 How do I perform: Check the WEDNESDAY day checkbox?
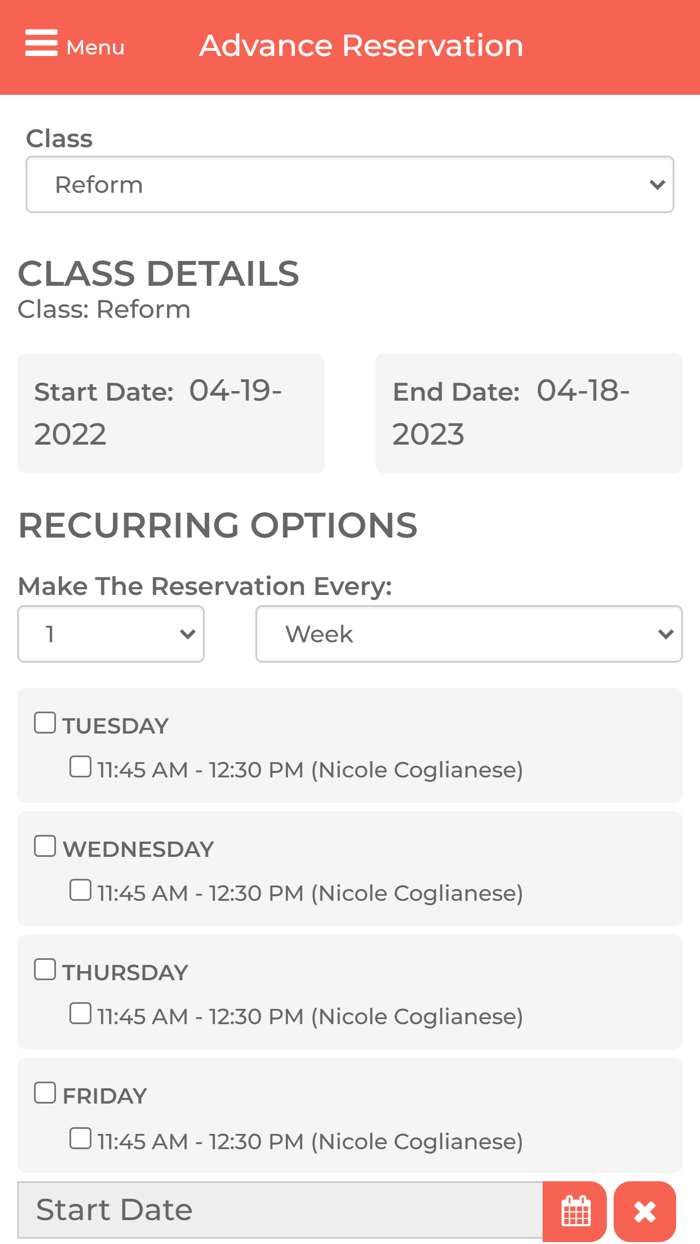click(x=45, y=846)
